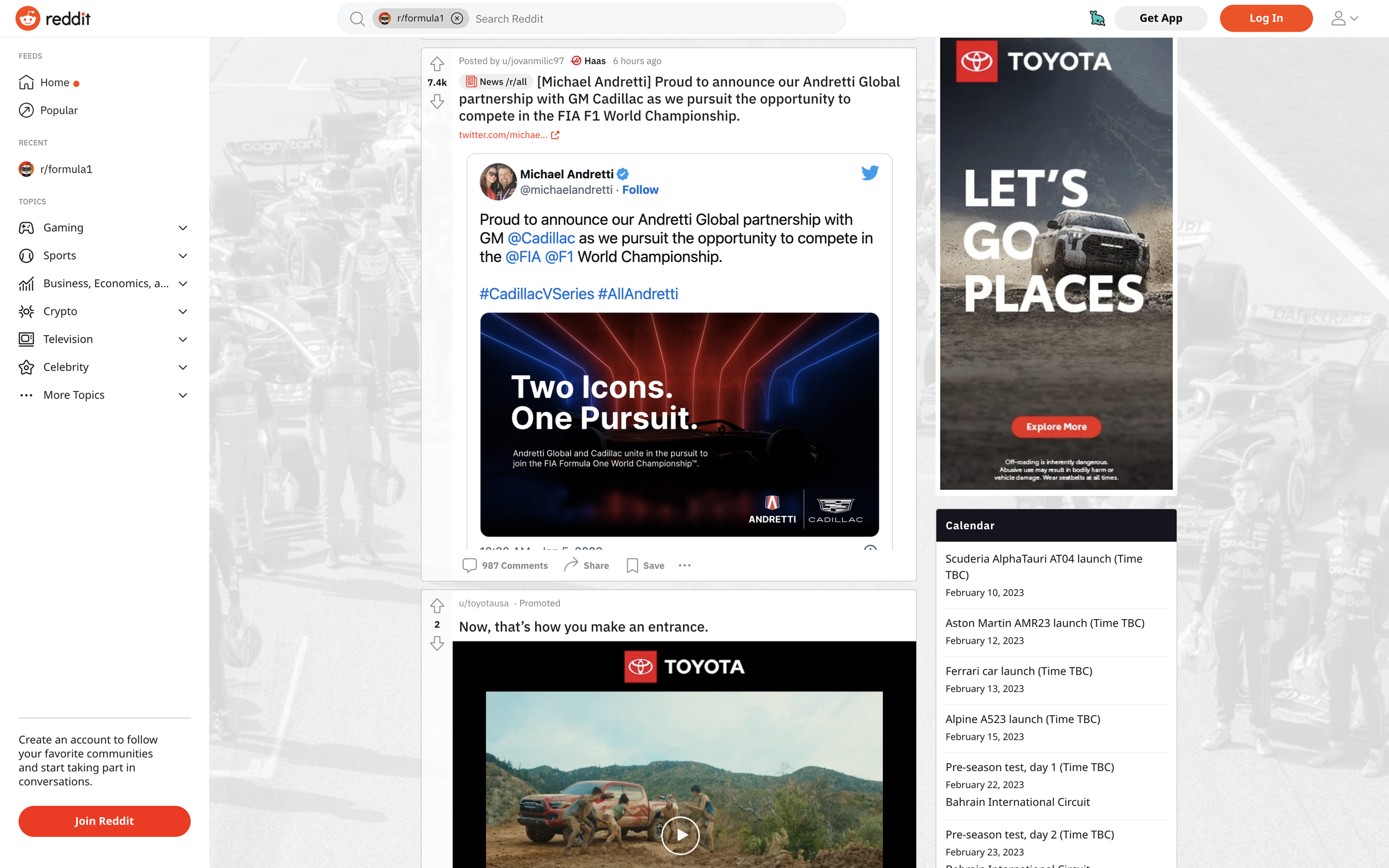Open the Andretti Cadillac post title
Image resolution: width=1389 pixels, height=868 pixels.
pyautogui.click(x=679, y=99)
